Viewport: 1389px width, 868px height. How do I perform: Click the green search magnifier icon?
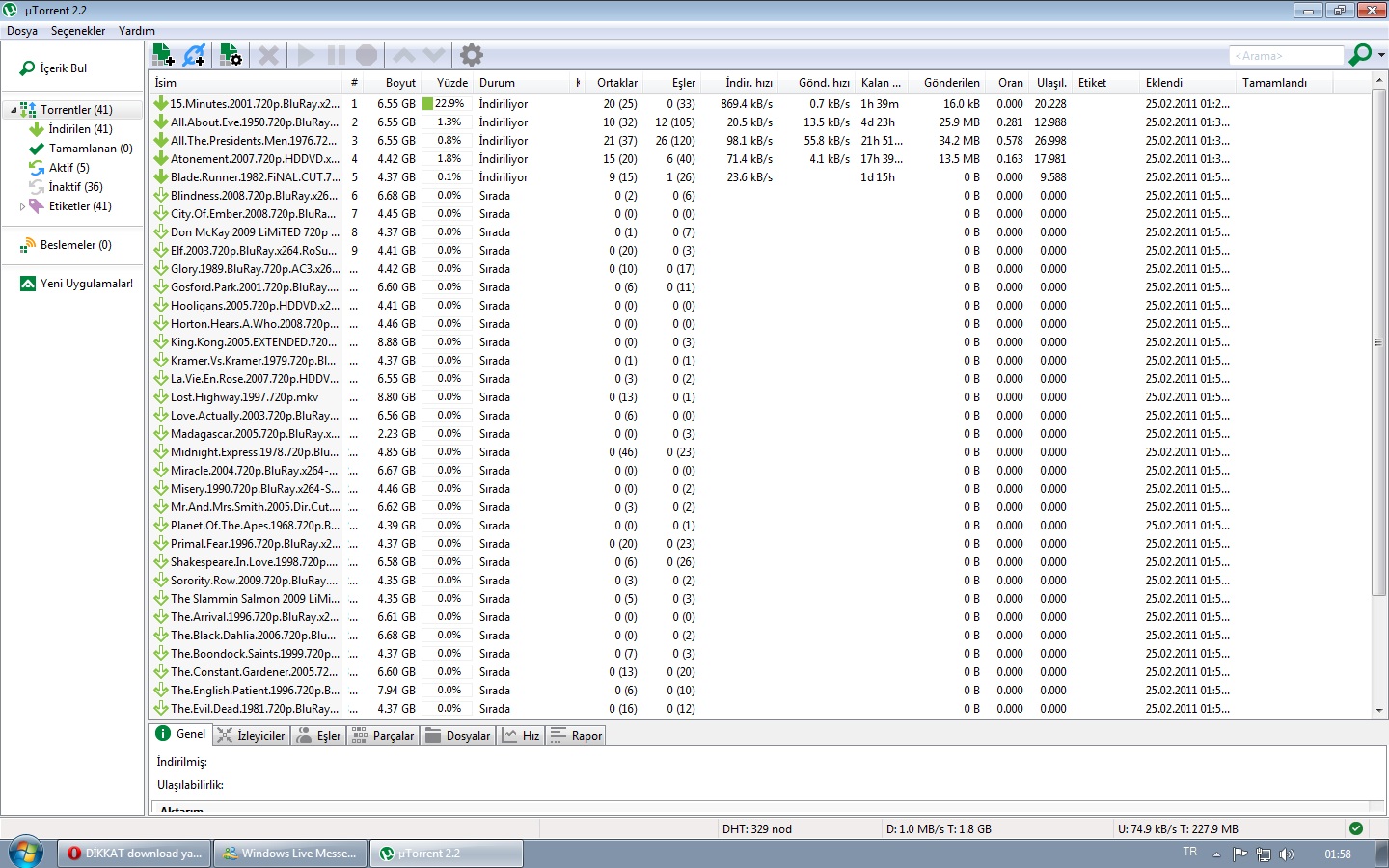[x=1360, y=55]
